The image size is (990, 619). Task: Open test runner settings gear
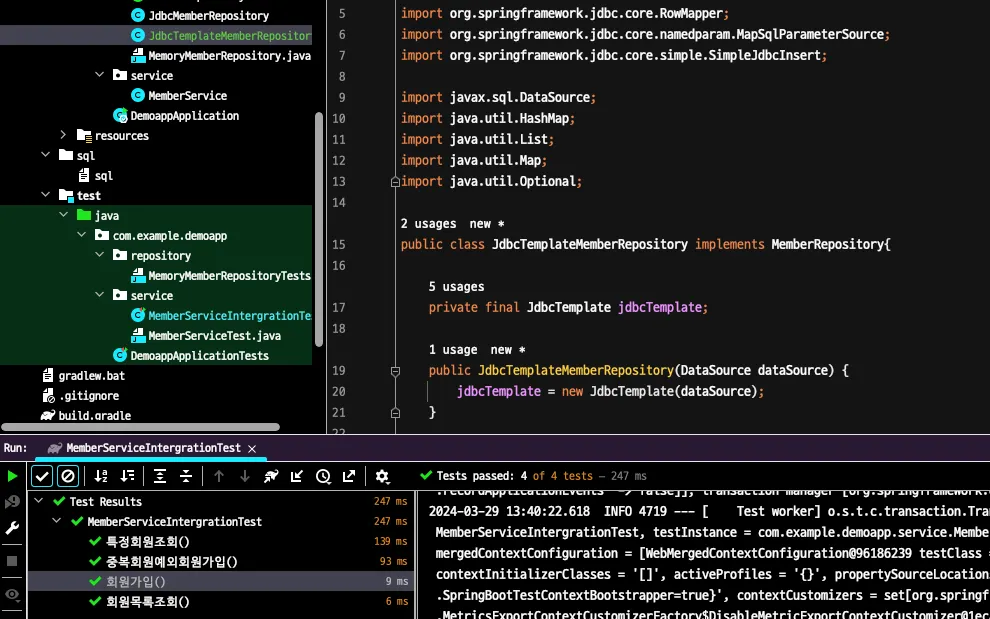[x=382, y=477]
